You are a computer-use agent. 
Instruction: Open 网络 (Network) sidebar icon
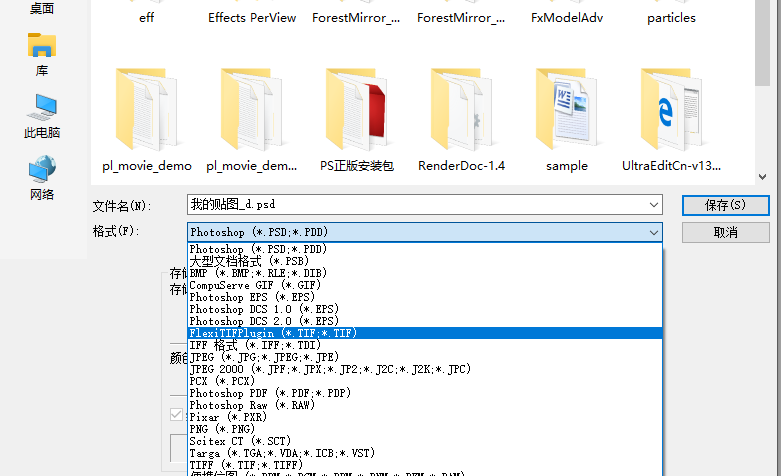[x=42, y=176]
